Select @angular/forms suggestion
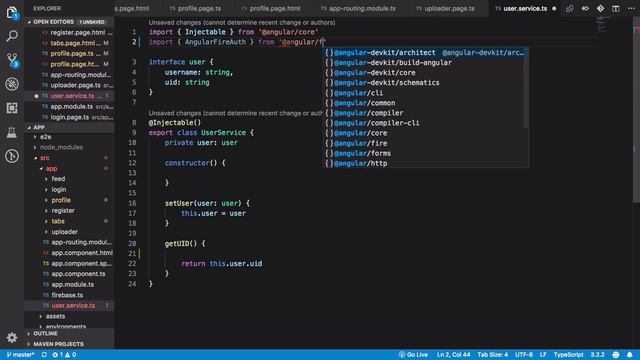 pyautogui.click(x=423, y=153)
